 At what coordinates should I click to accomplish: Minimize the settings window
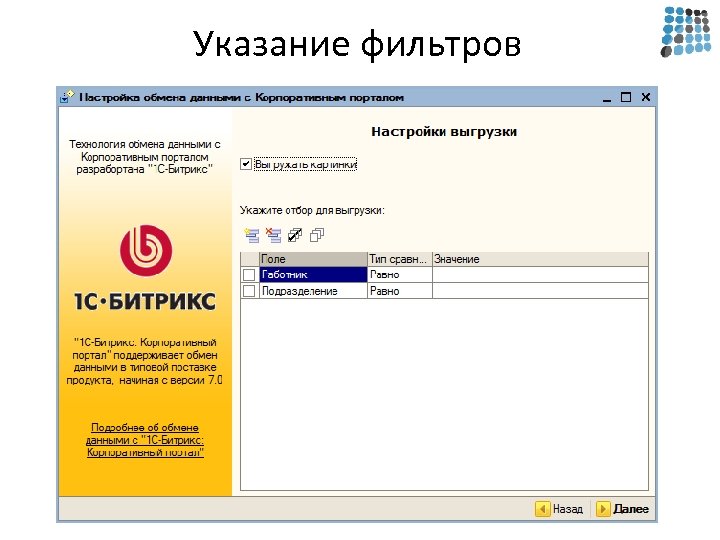607,97
